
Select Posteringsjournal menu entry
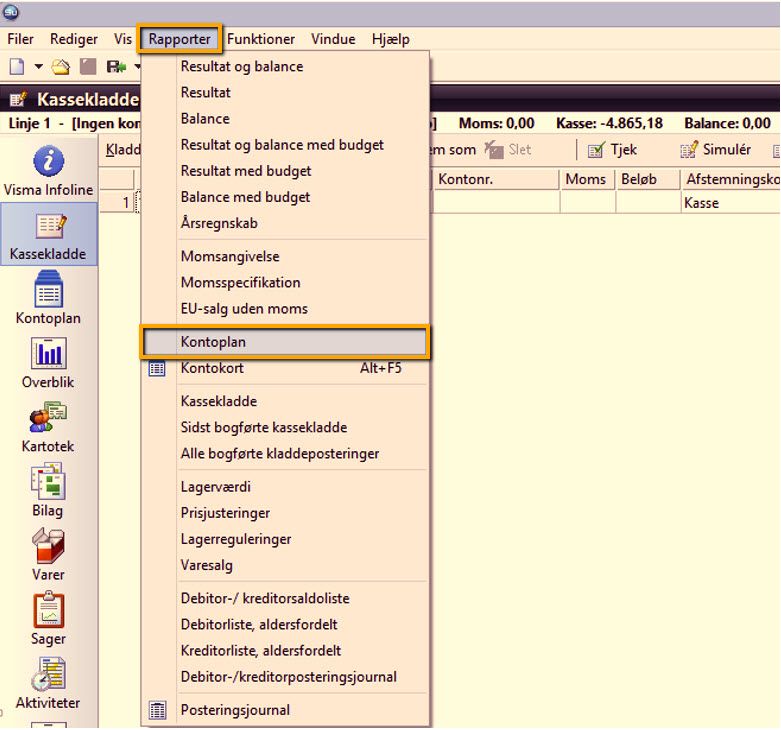click(x=235, y=710)
